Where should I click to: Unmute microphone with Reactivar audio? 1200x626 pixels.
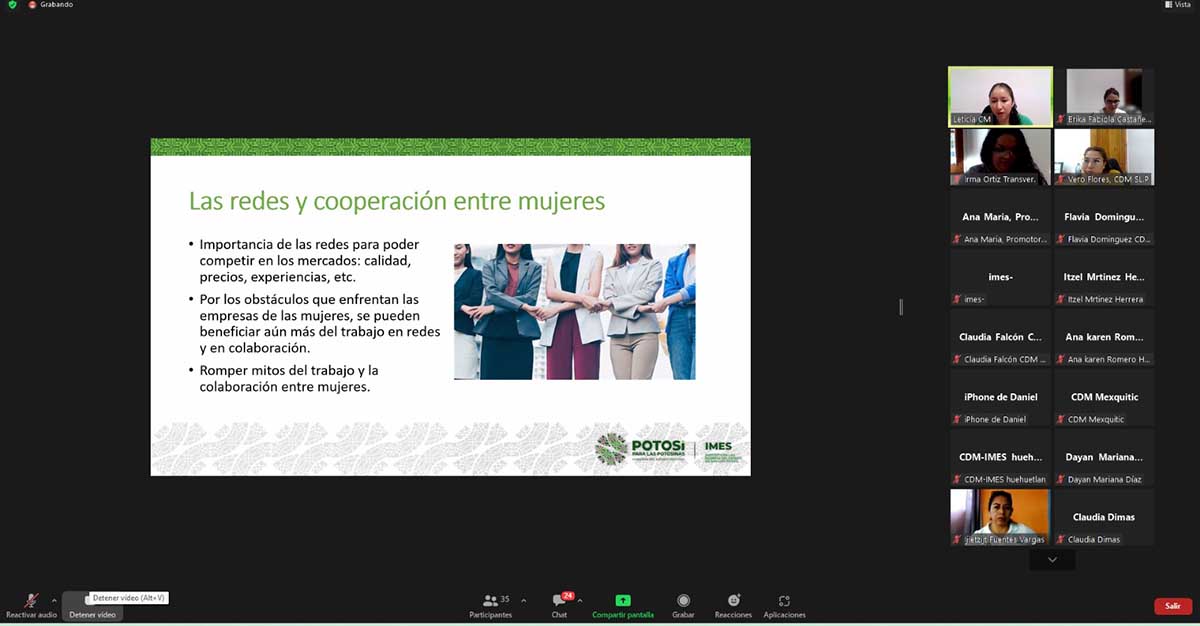pyautogui.click(x=31, y=603)
